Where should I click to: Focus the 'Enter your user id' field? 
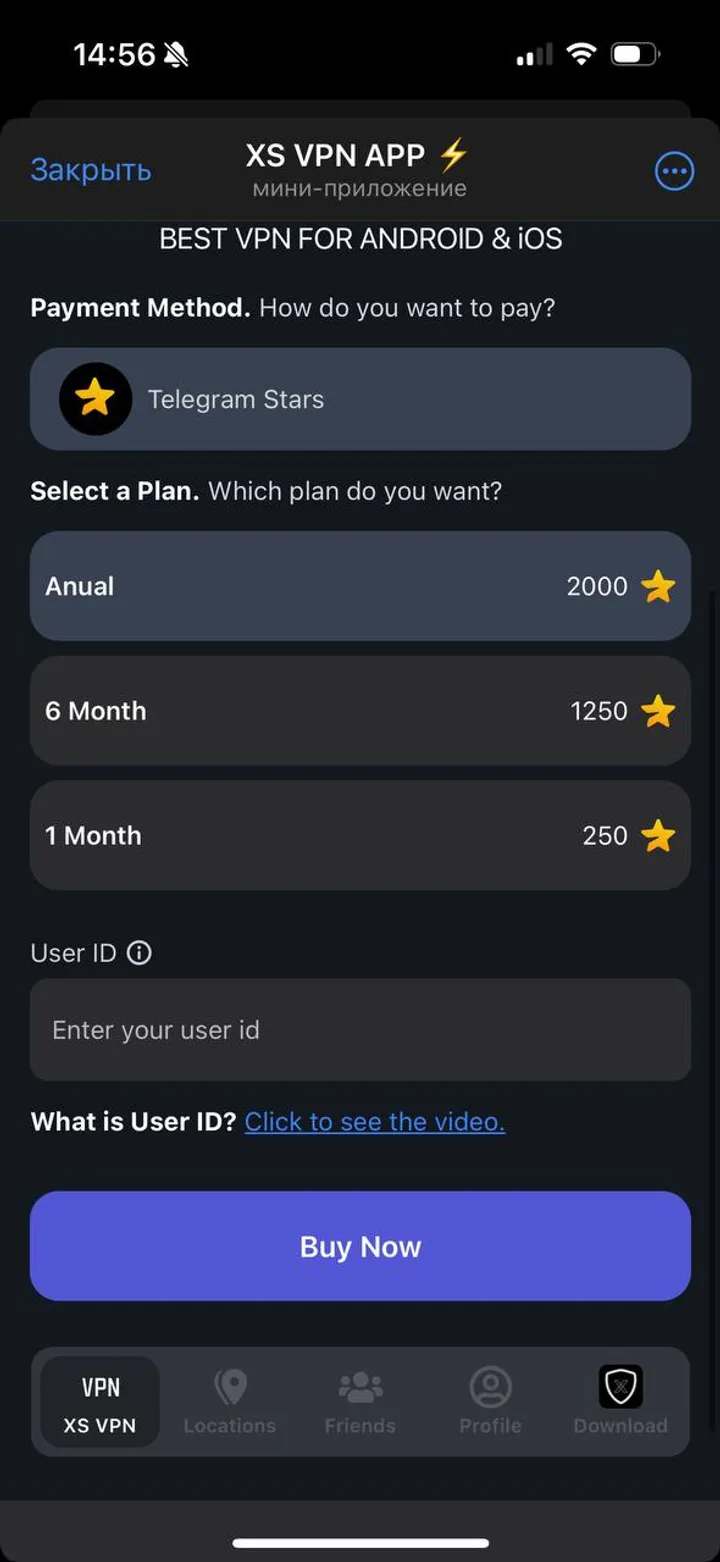360,1030
